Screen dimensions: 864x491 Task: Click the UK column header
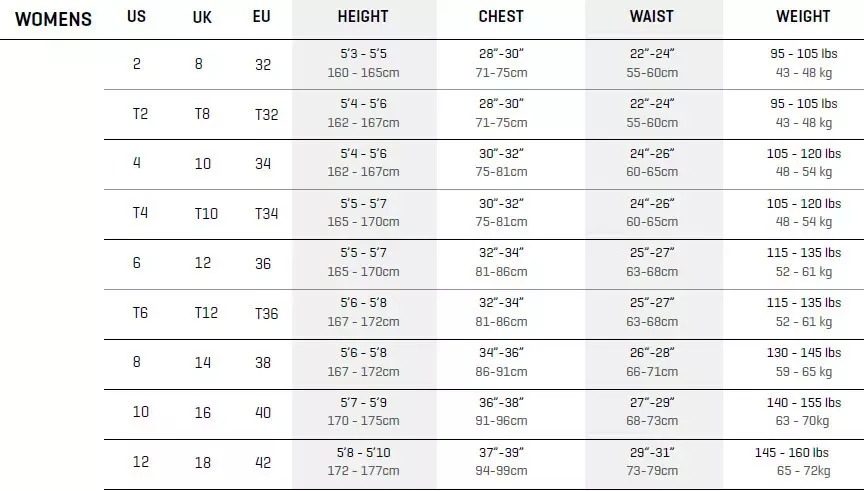202,18
